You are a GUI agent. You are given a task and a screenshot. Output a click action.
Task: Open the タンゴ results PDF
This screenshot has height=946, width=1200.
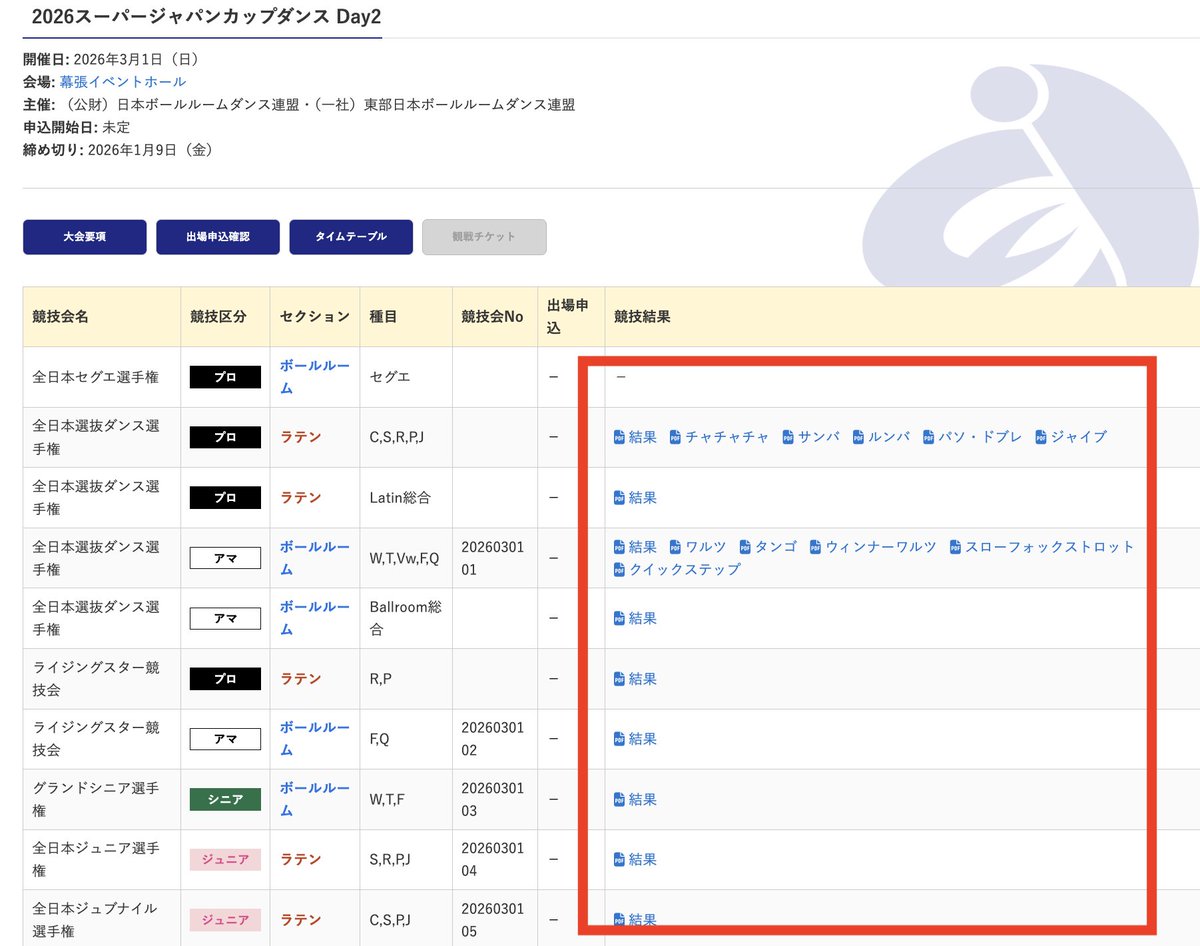tap(768, 547)
